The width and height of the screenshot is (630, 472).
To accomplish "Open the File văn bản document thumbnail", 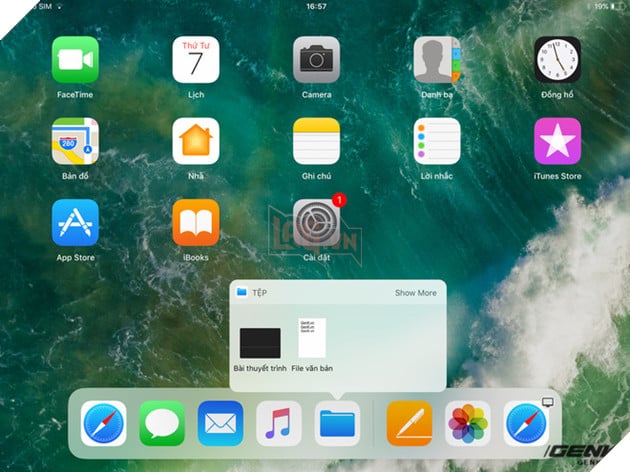I will pos(312,339).
